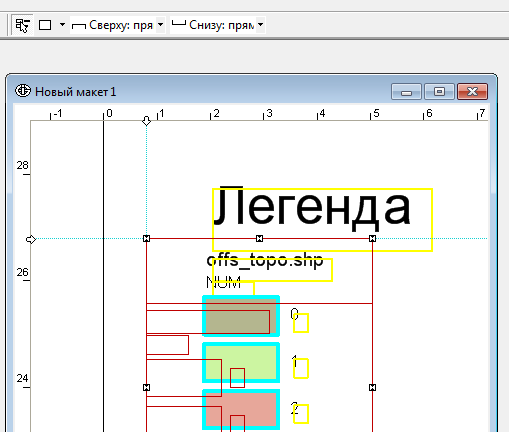This screenshot has width=509, height=432.
Task: Click the tan color swatch for class 0
Action: pyautogui.click(x=241, y=316)
